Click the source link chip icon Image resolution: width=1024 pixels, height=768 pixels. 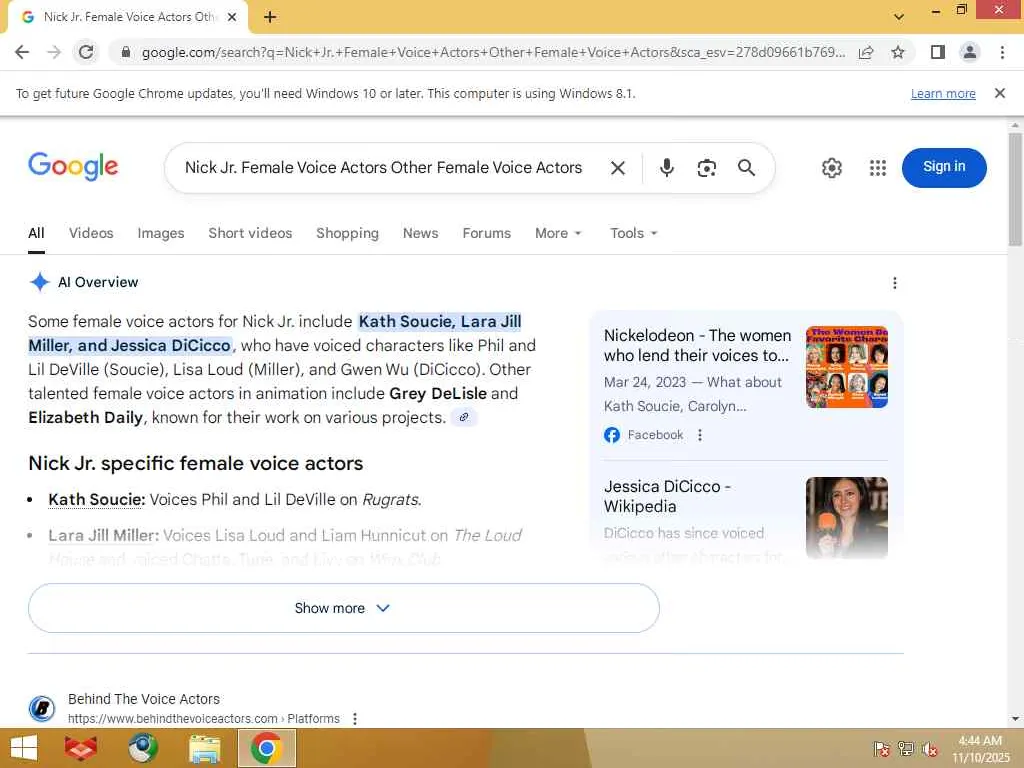pos(464,417)
